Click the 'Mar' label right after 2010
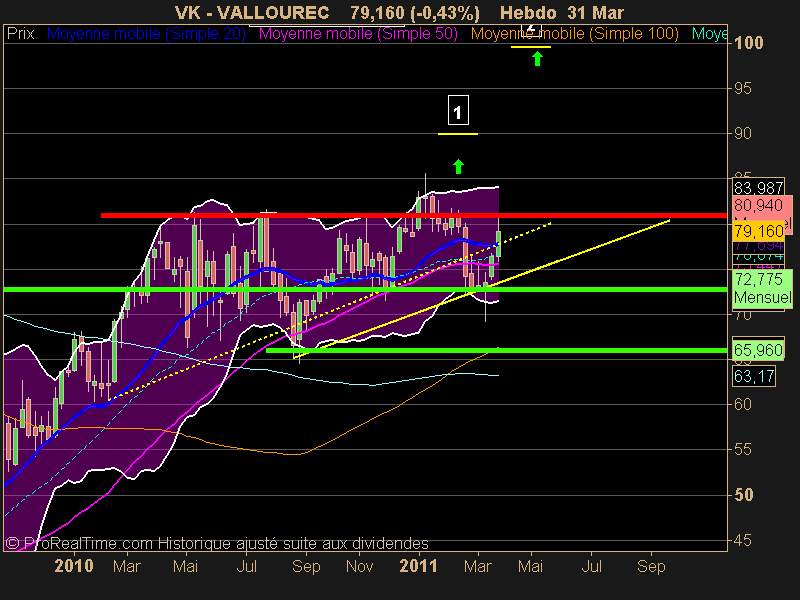800x600 pixels. (x=127, y=566)
